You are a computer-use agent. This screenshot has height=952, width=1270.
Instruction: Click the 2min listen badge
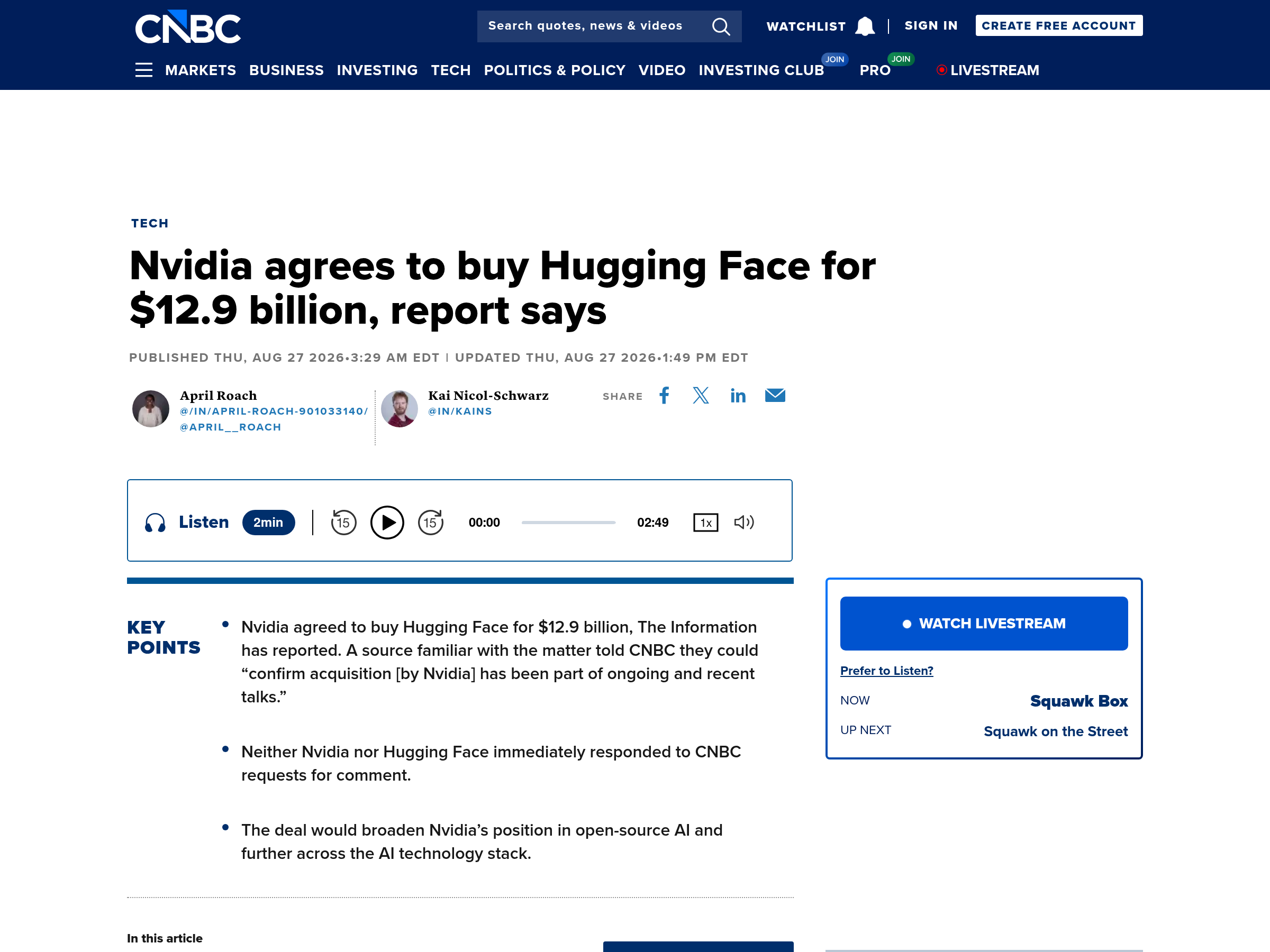point(269,522)
